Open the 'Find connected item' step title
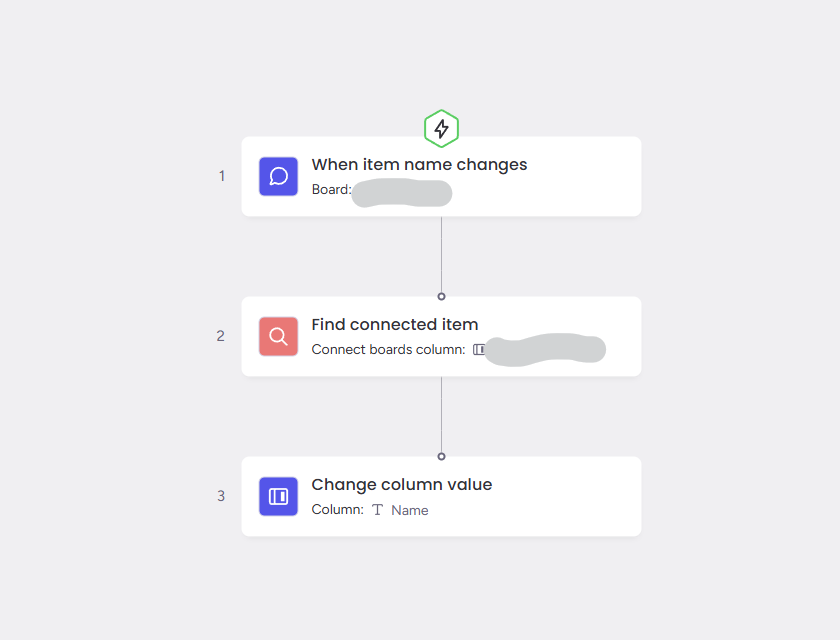Screen dimensions: 840x640 click(395, 325)
